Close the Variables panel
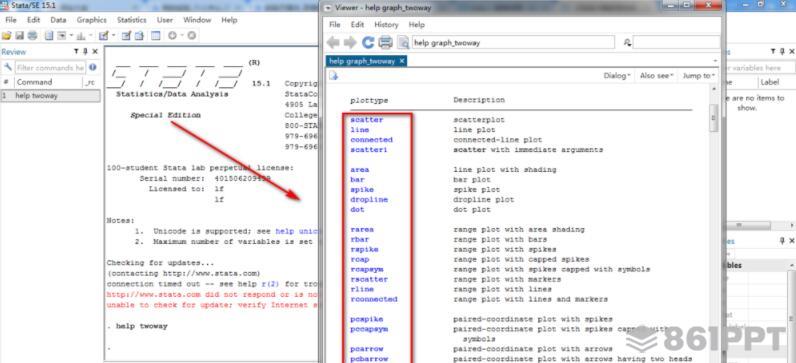This screenshot has height=363, width=796. (x=792, y=51)
